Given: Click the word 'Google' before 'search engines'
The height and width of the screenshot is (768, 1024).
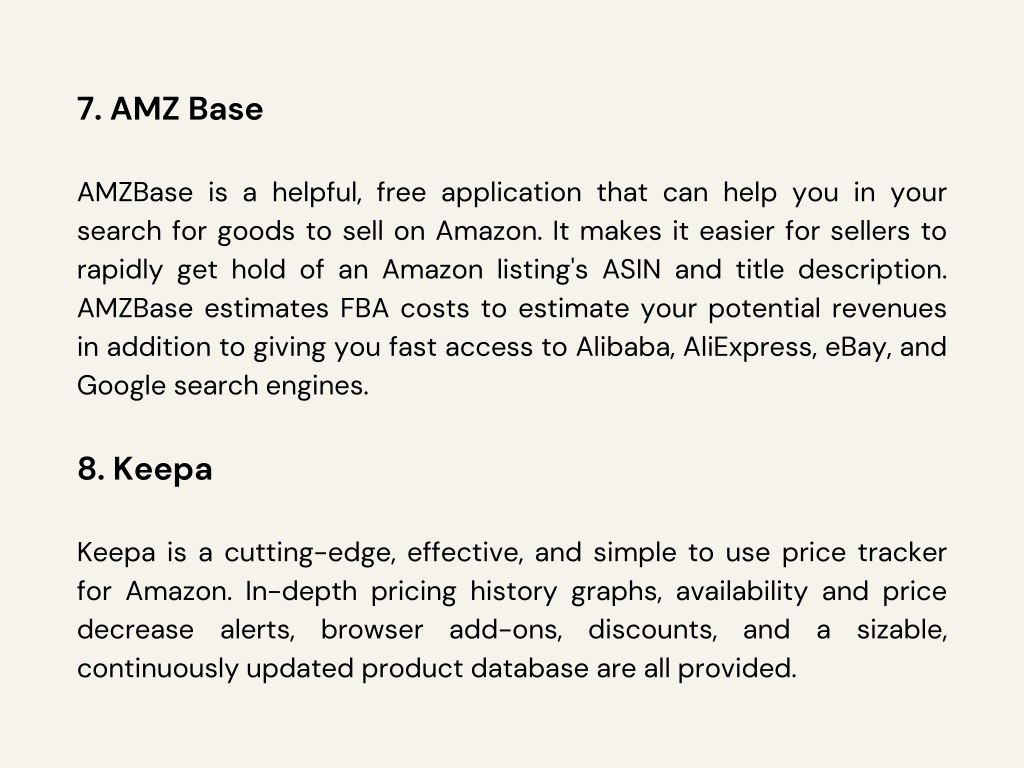Looking at the screenshot, I should [x=121, y=386].
